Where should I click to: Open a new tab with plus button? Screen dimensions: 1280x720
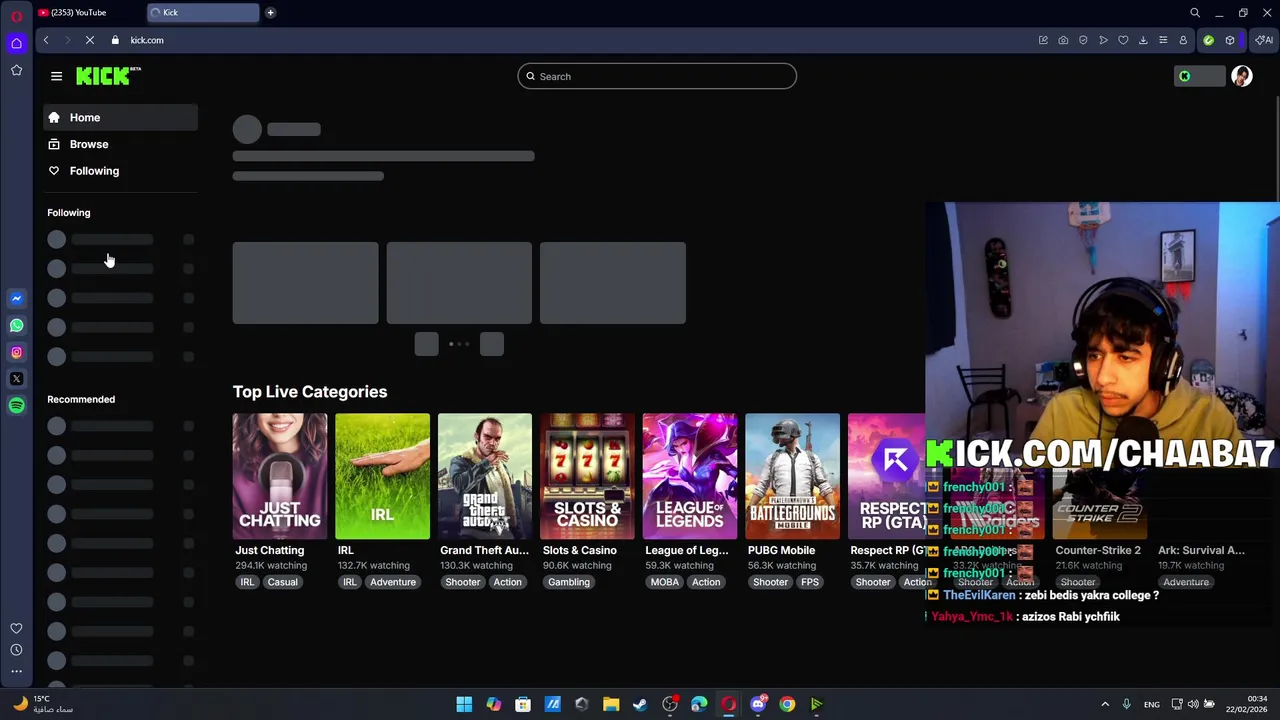click(270, 13)
